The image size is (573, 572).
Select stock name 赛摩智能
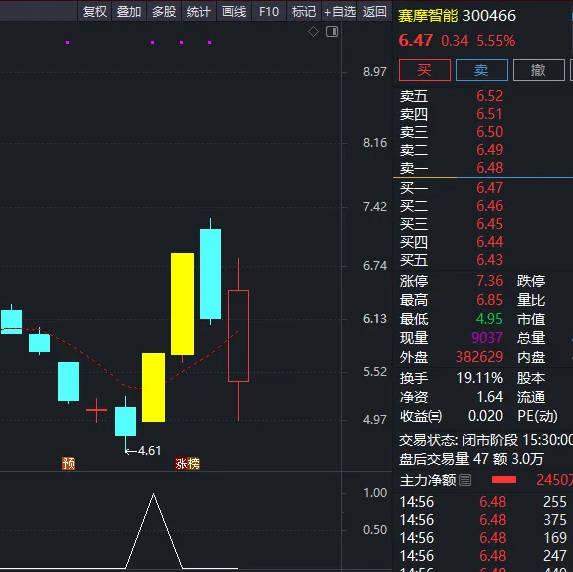428,16
